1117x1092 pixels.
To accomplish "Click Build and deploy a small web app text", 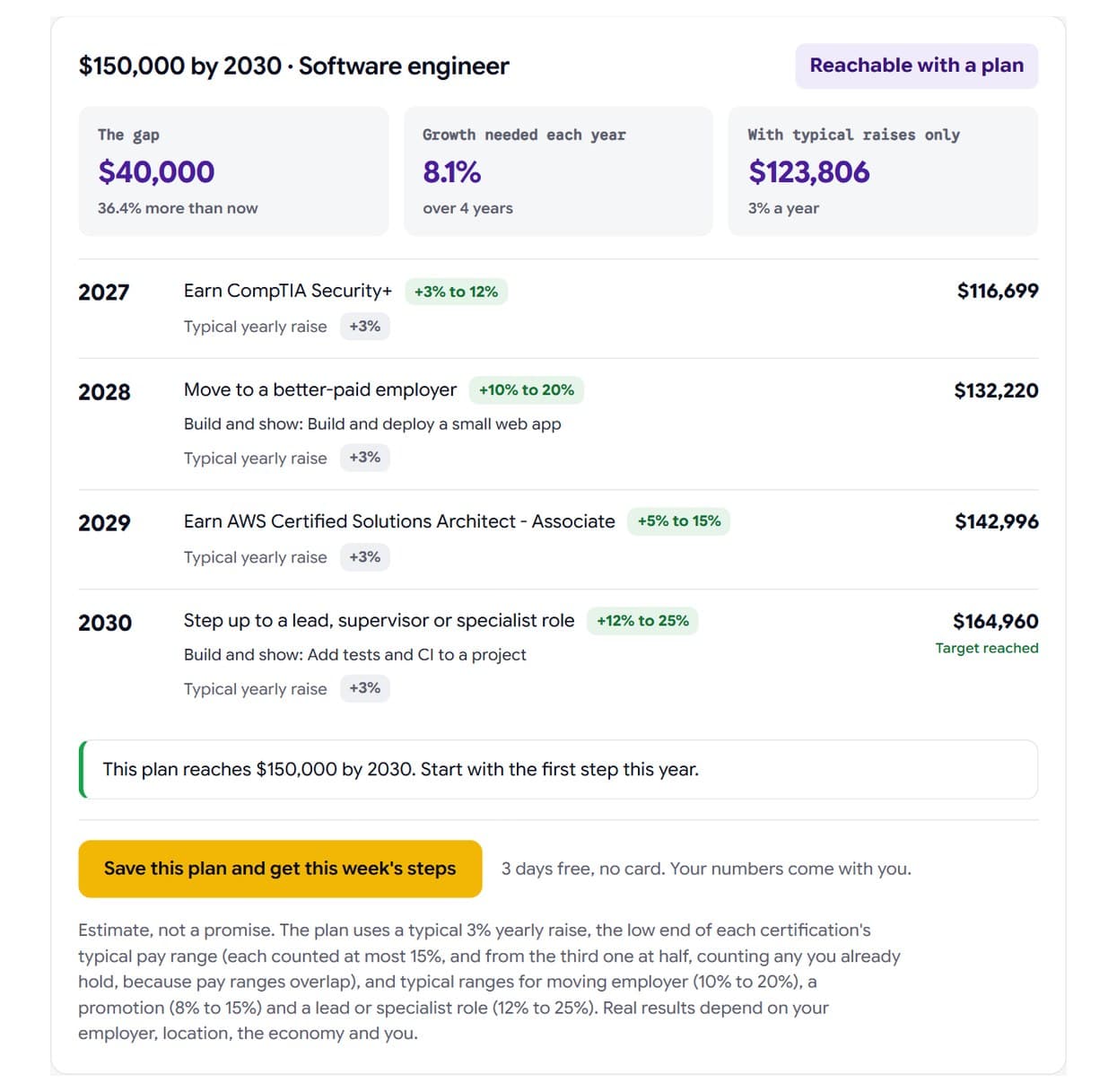I will [x=434, y=424].
